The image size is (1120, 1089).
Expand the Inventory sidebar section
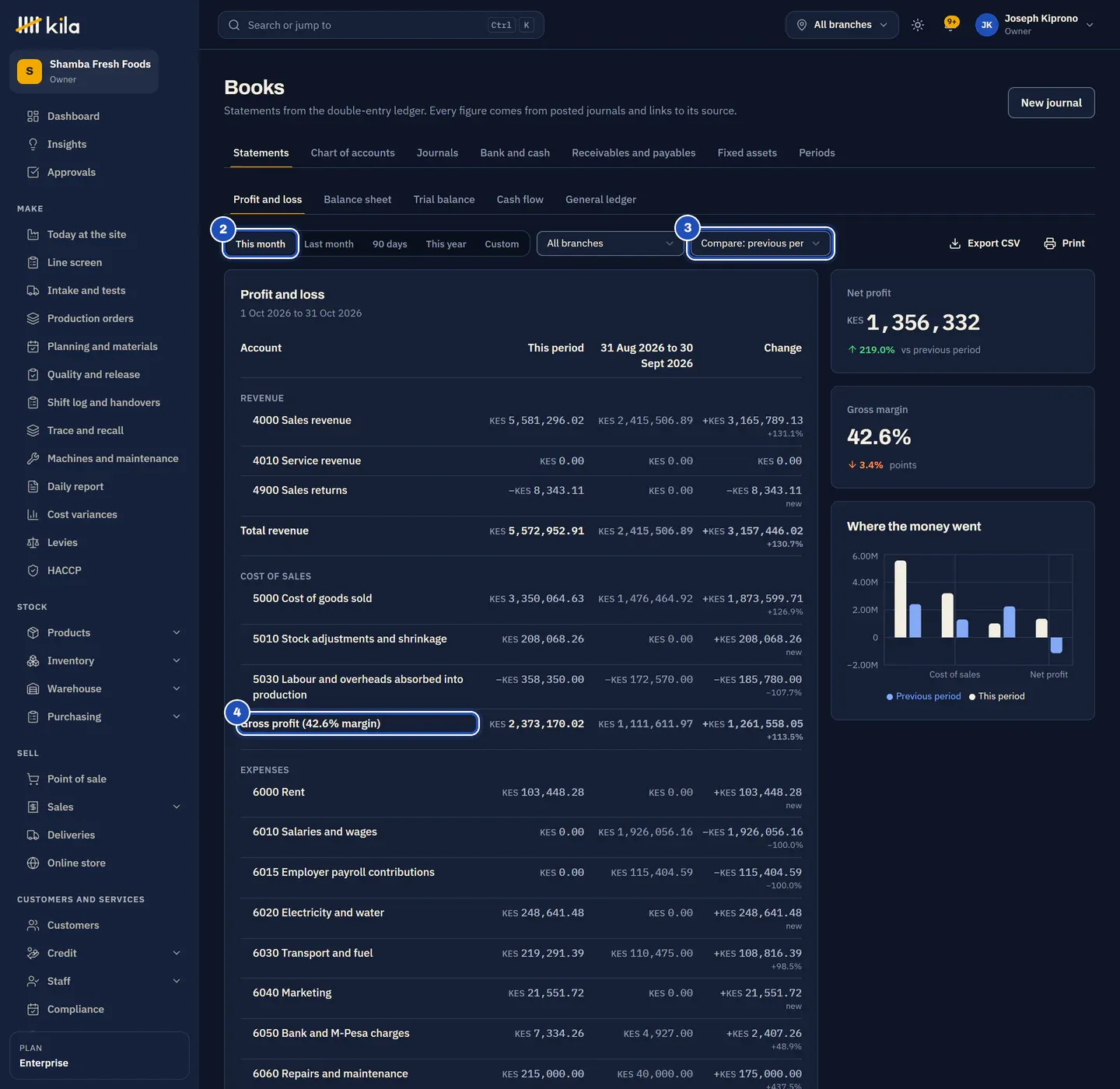tap(104, 660)
